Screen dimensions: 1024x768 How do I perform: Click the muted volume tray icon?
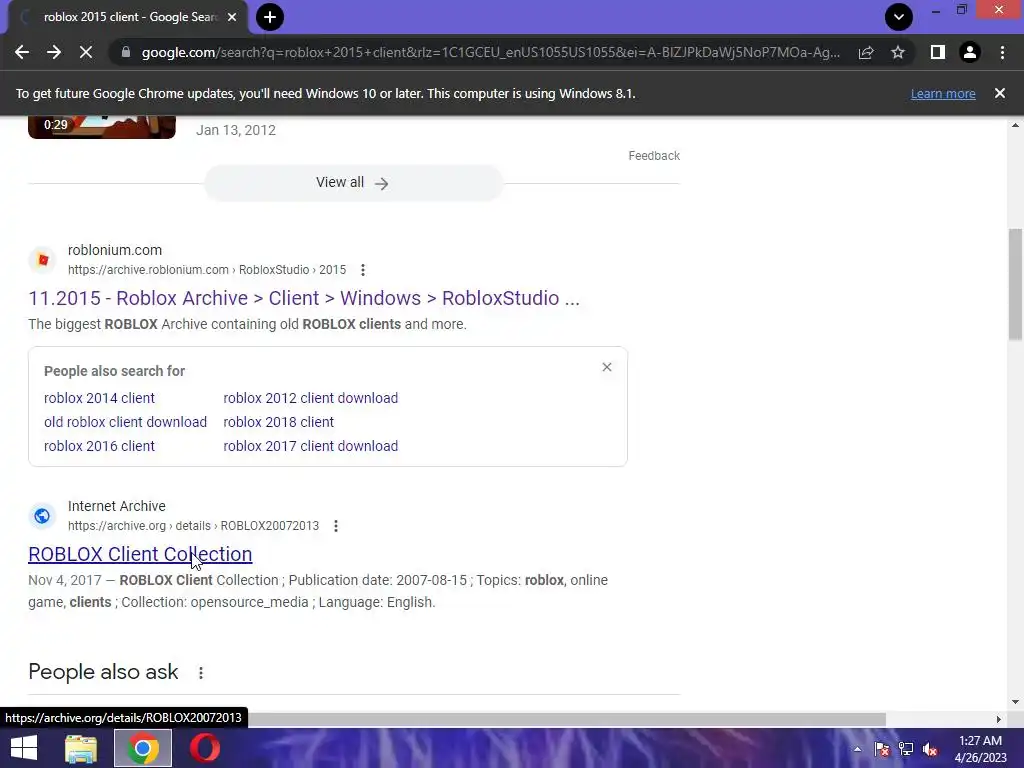click(930, 749)
